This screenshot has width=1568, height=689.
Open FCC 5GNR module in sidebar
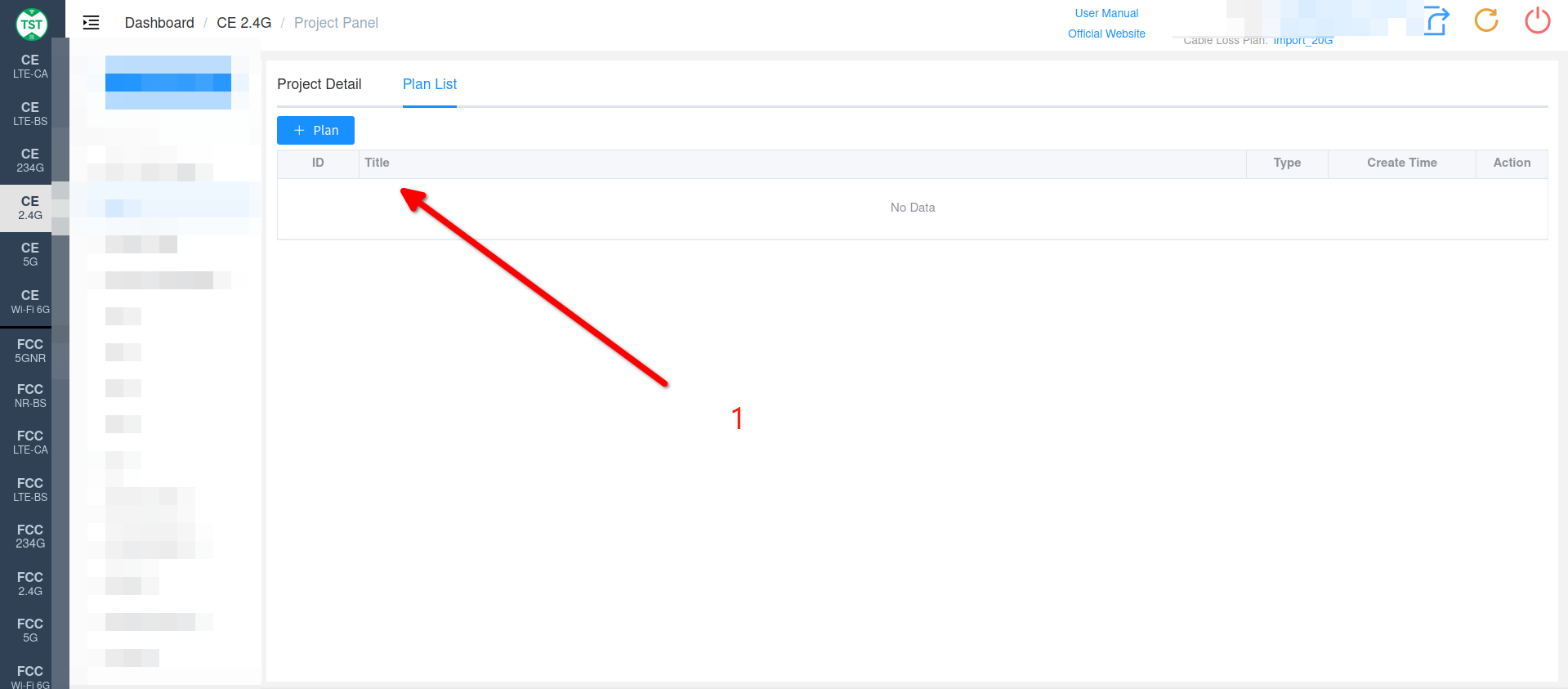30,351
